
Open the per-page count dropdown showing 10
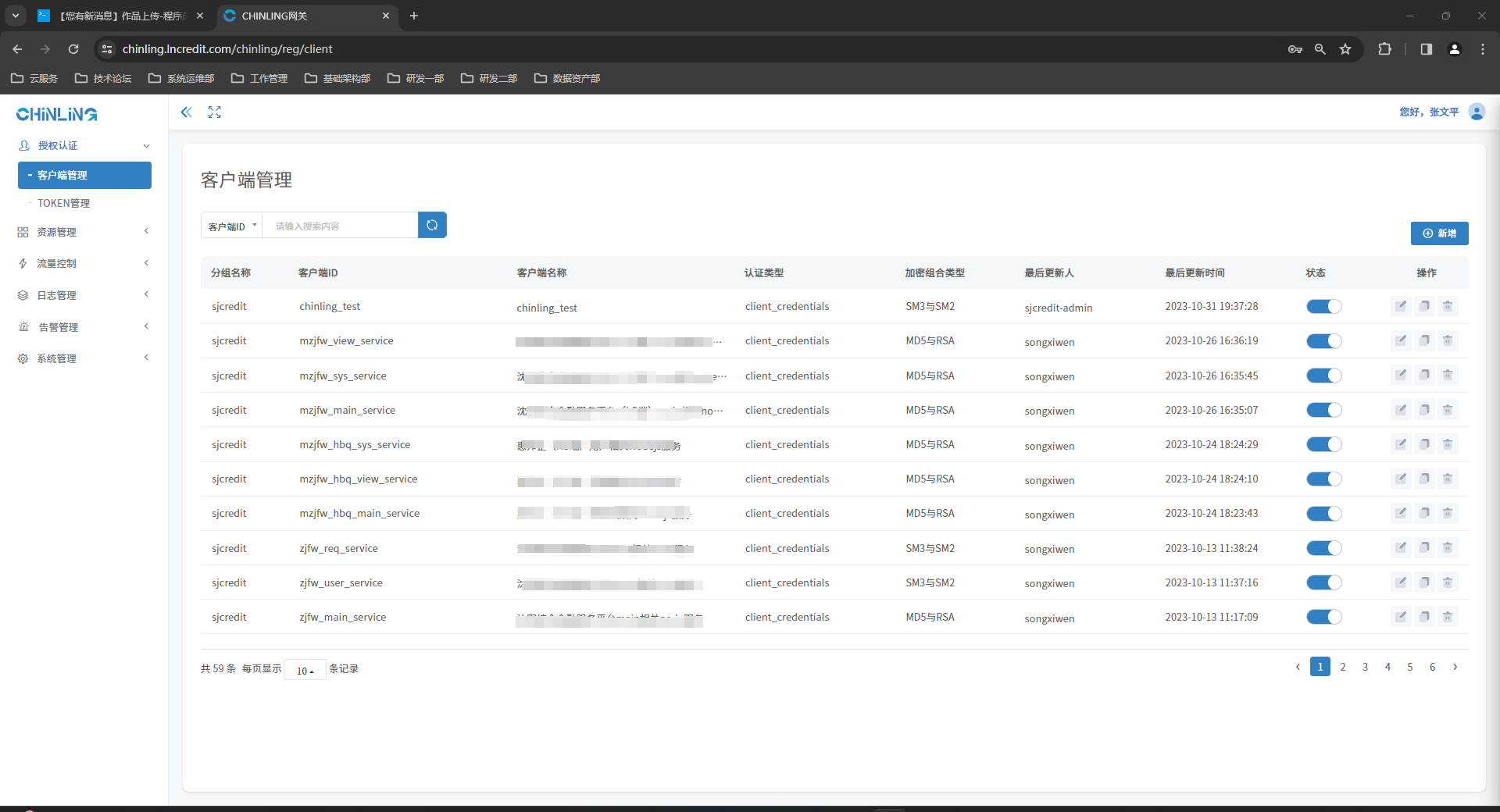point(305,670)
